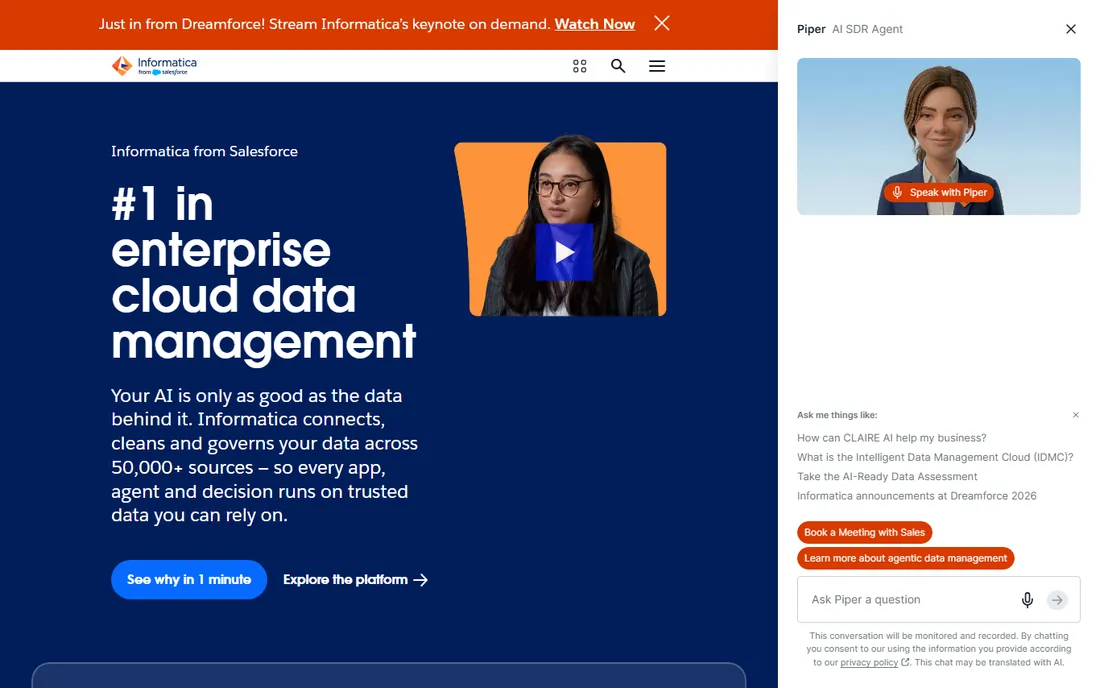Click the Informatica from Salesforce text

click(x=204, y=151)
